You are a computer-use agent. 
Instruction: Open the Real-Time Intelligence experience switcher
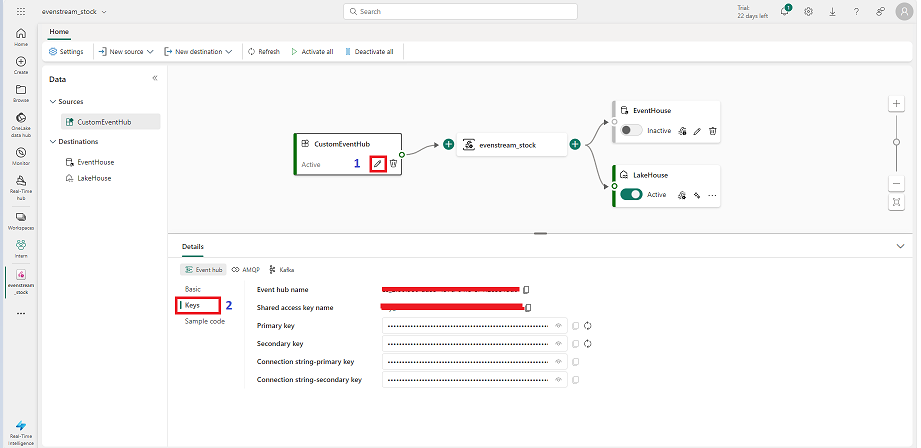coord(21,433)
